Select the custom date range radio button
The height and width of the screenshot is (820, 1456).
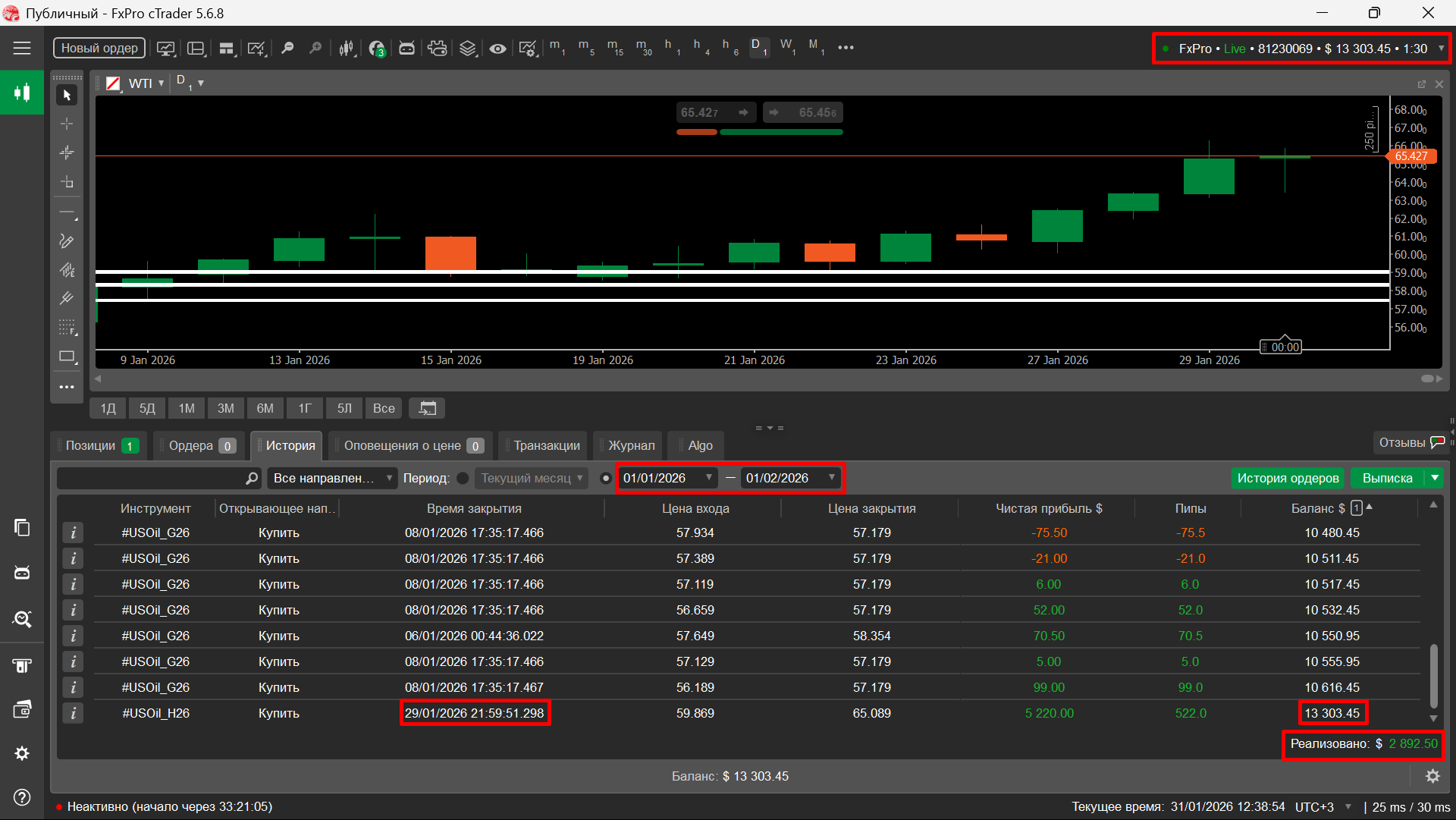click(x=605, y=479)
